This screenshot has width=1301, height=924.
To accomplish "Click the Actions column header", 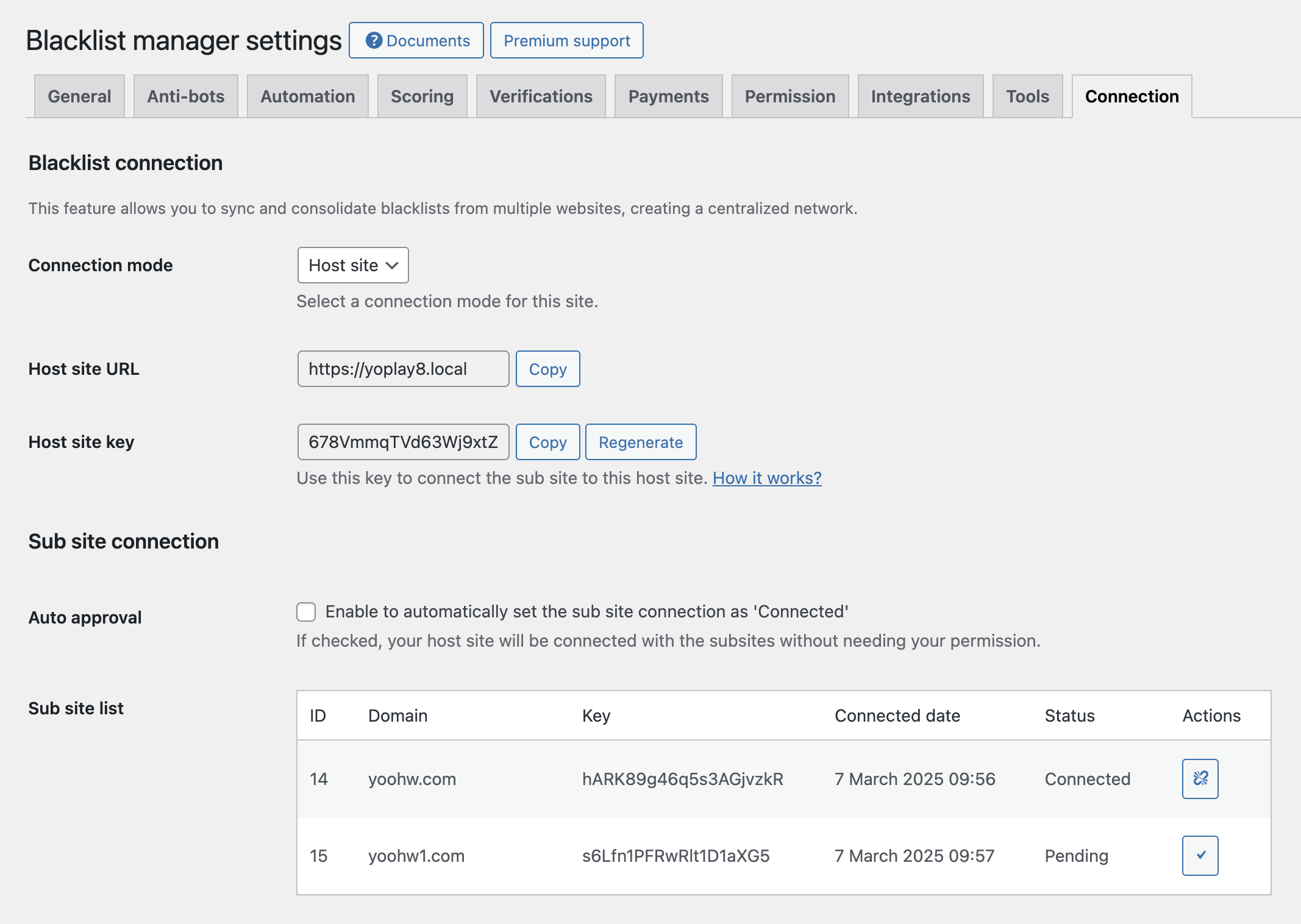I will [x=1212, y=716].
